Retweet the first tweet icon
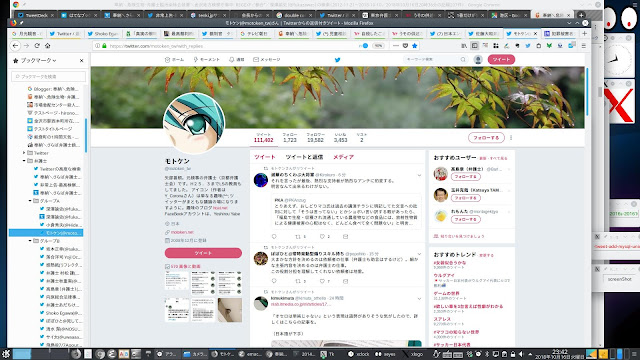This screenshot has width=640, height=360. (298, 237)
